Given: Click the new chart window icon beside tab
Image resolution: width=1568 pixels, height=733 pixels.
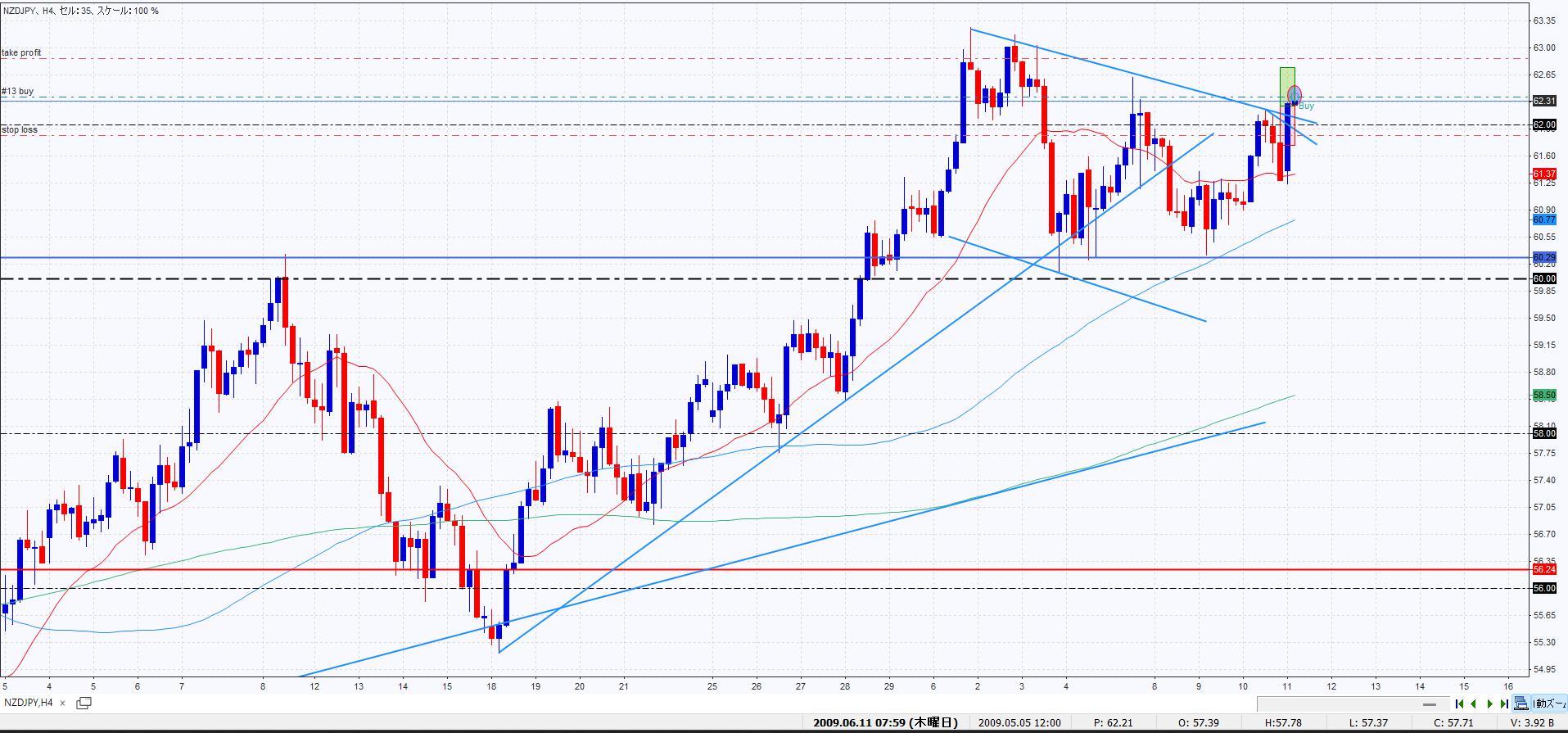Looking at the screenshot, I should 84,703.
